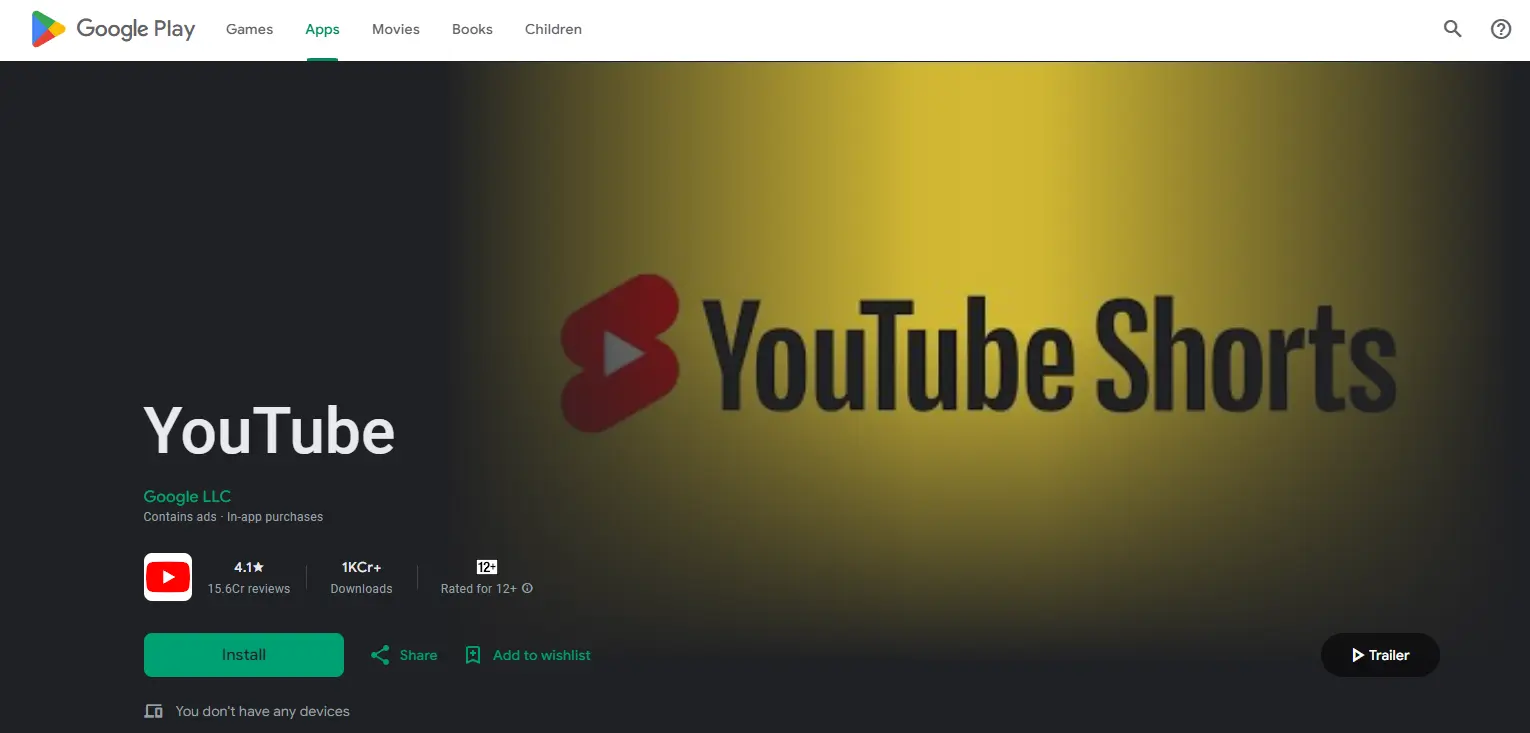Click the devices icon near no devices message
Viewport: 1530px width, 733px height.
[x=153, y=711]
